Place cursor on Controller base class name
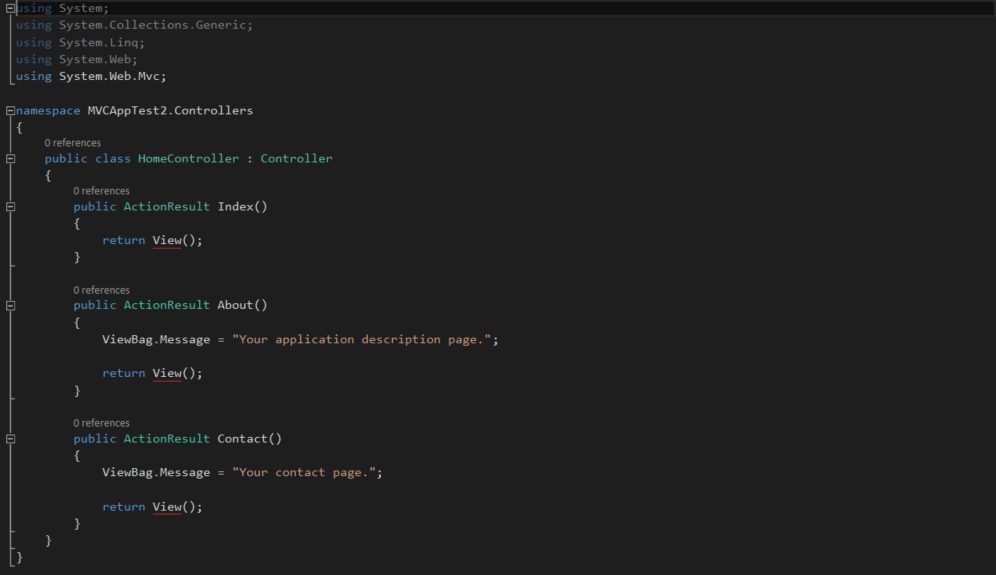Viewport: 996px width, 575px height. pos(296,158)
